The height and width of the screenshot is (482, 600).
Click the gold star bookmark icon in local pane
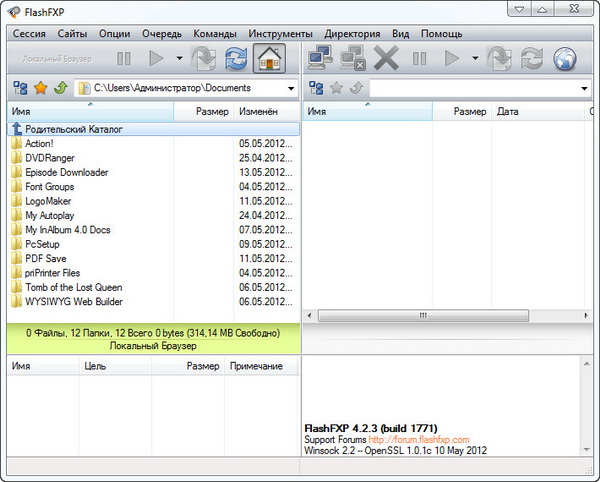pyautogui.click(x=41, y=88)
